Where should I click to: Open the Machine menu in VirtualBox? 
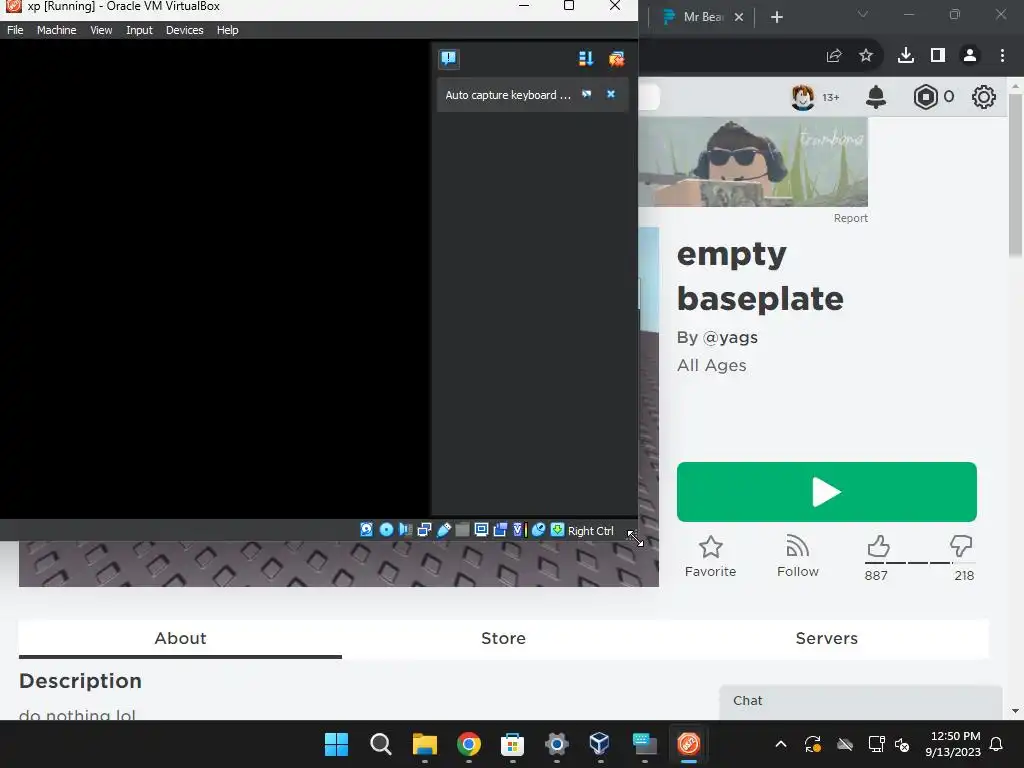(56, 30)
